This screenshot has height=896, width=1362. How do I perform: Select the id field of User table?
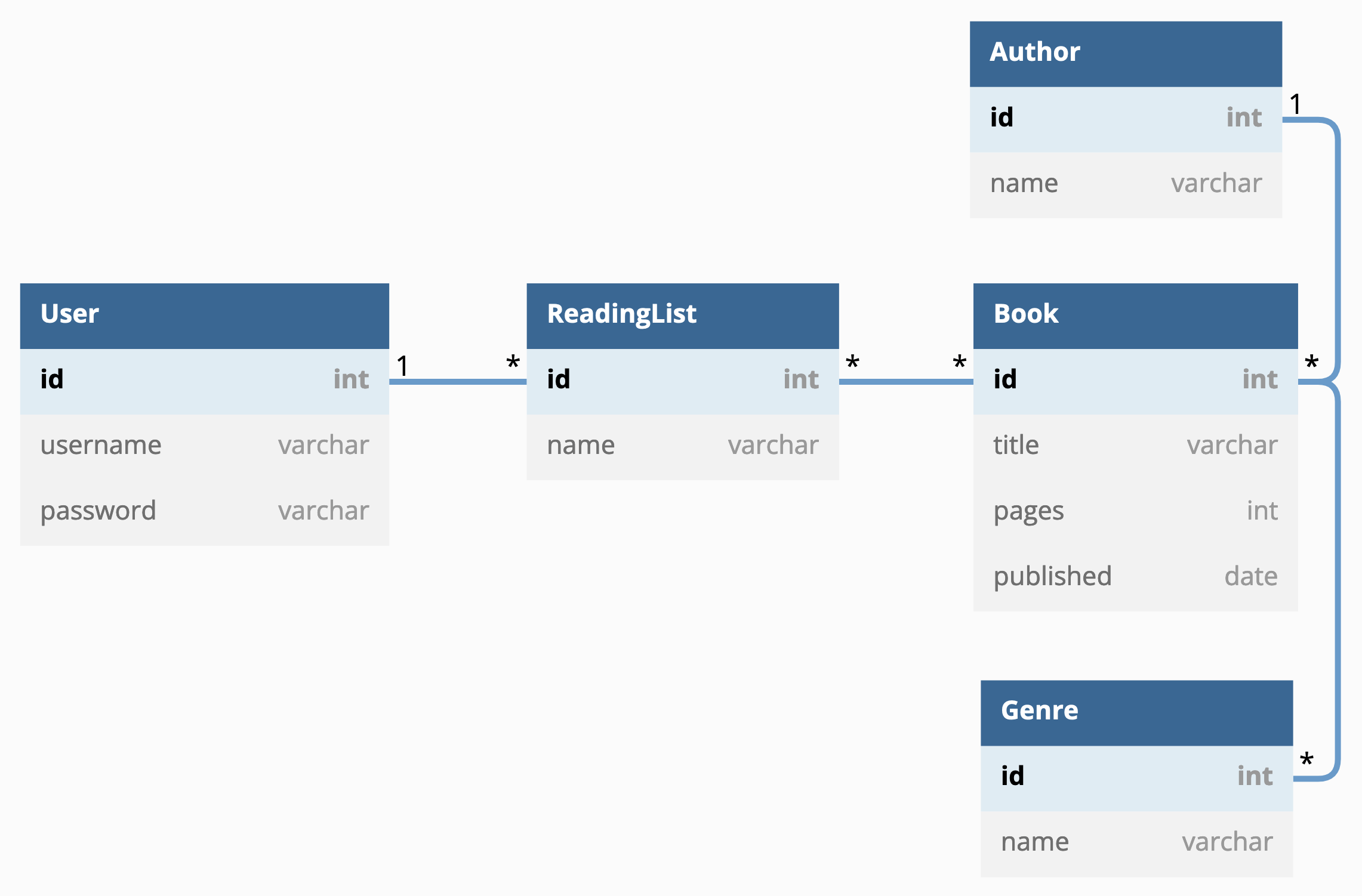pos(204,381)
